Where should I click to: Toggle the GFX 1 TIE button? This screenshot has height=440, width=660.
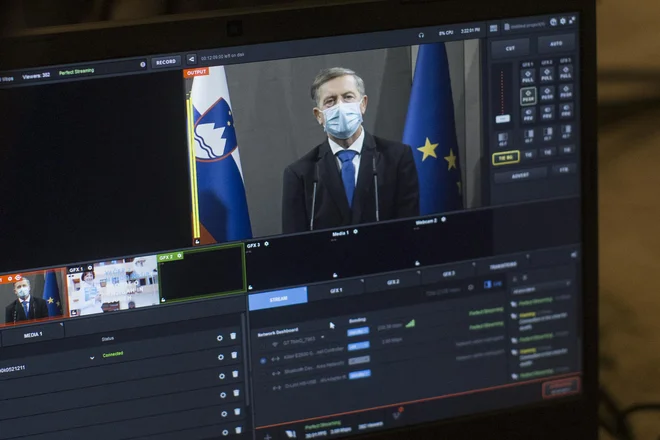pos(529,155)
